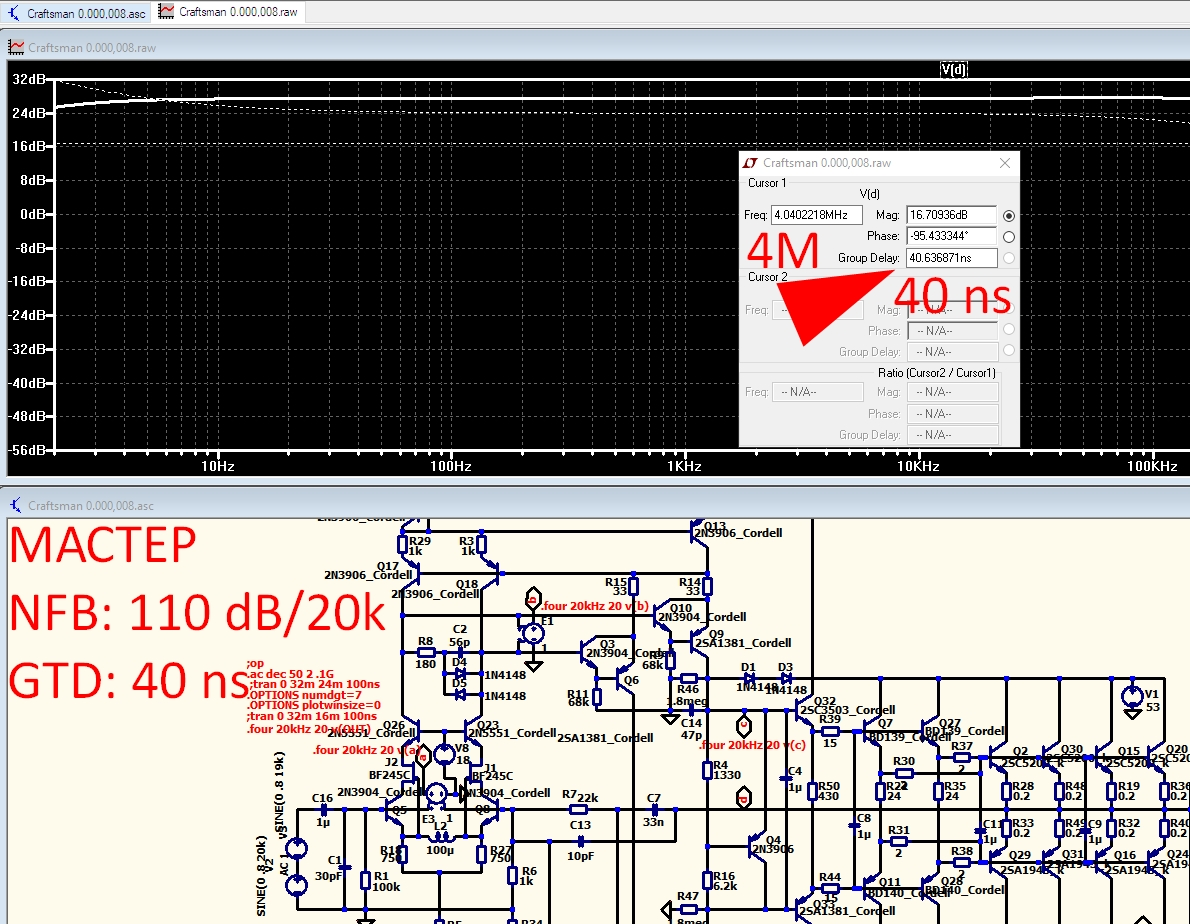
Task: Click the E1 controlled source symbol
Action: click(533, 631)
